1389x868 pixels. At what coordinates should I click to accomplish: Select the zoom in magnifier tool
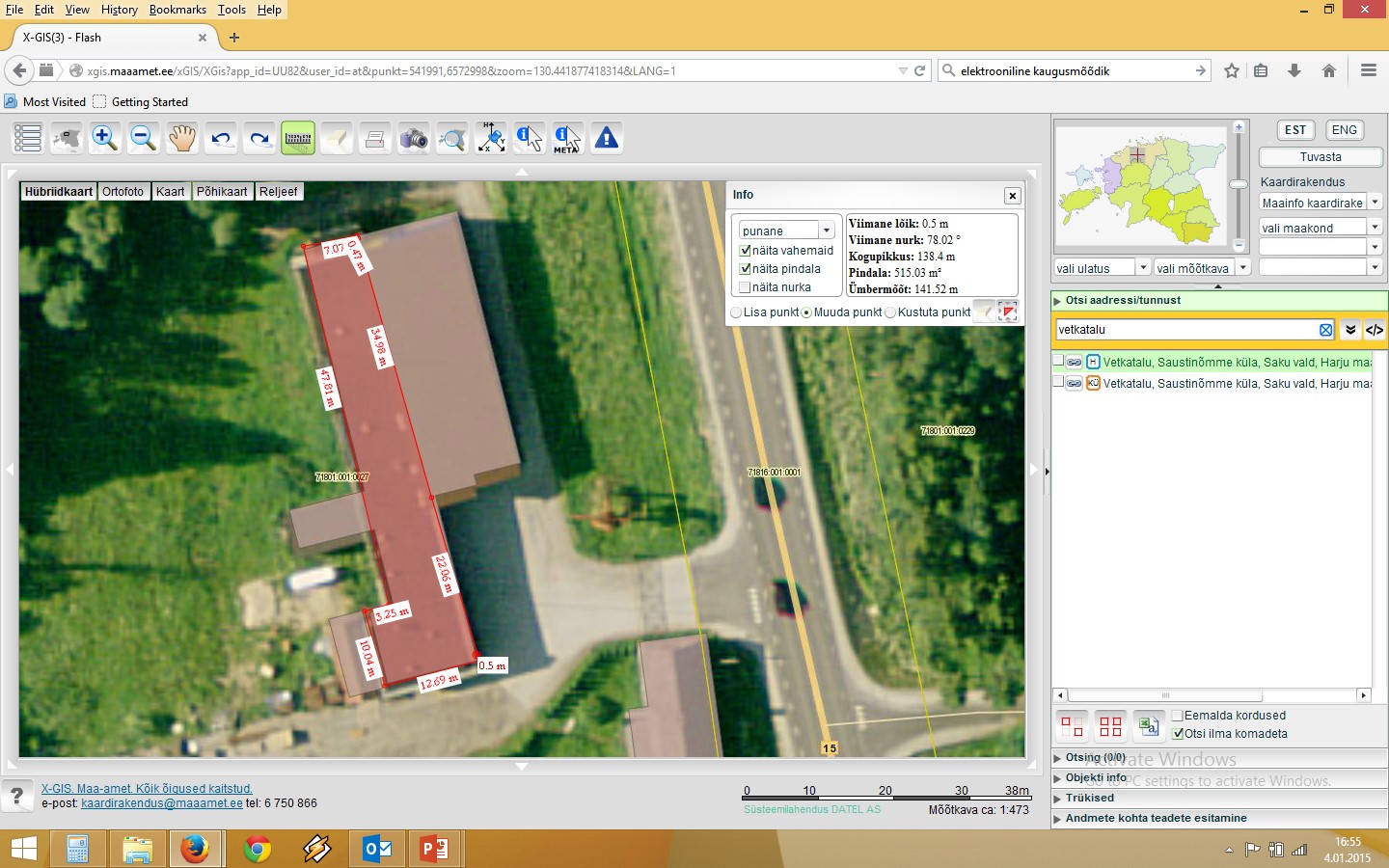pos(104,138)
